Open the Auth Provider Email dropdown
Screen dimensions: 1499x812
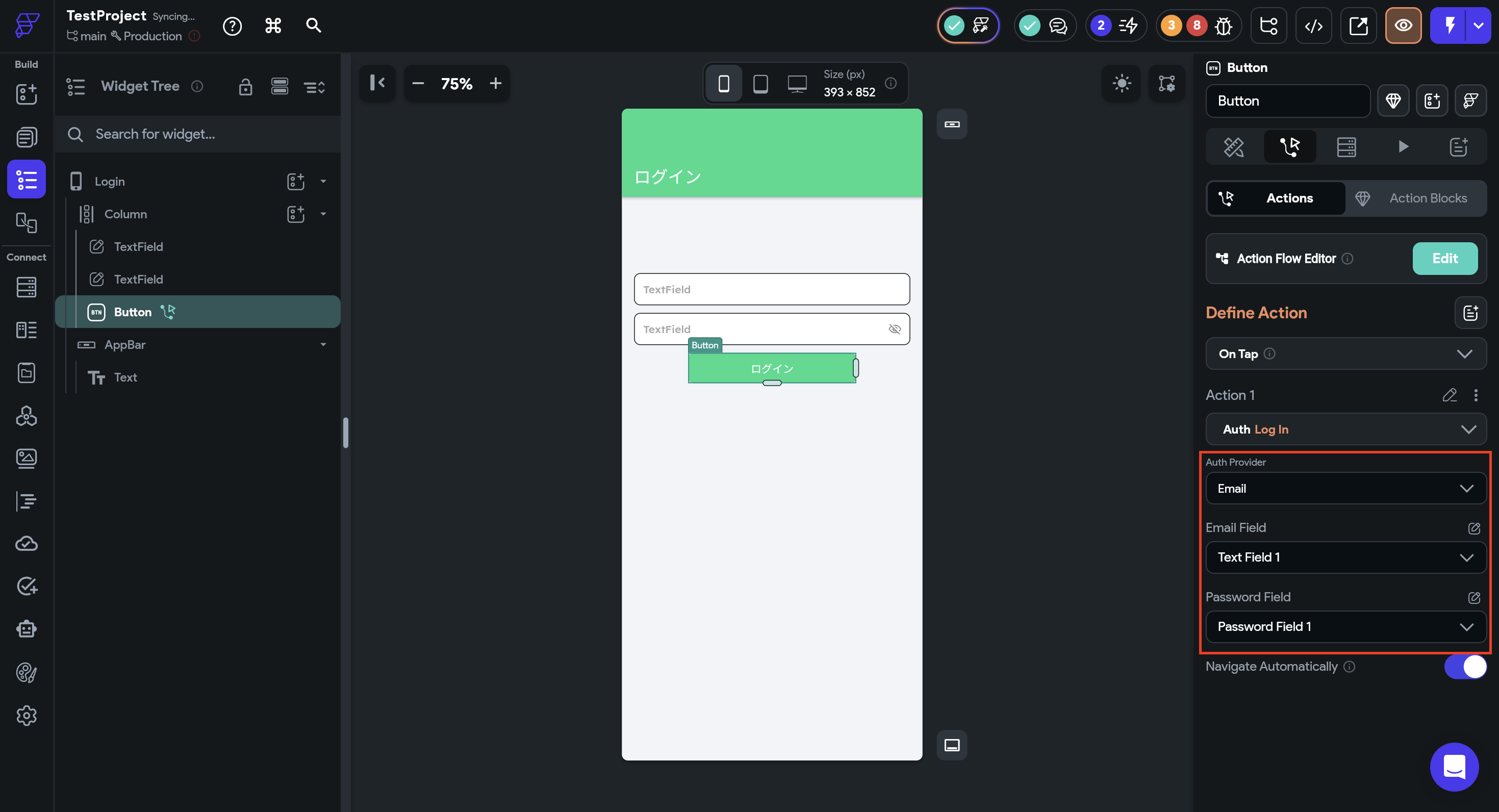click(1345, 488)
